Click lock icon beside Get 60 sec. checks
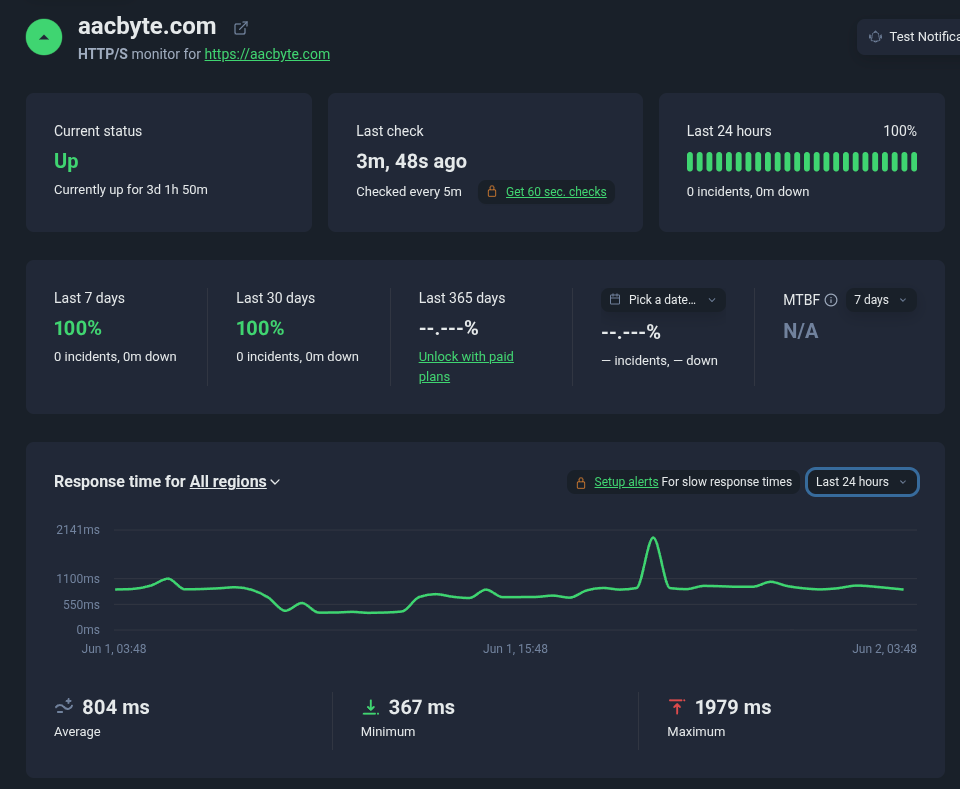The image size is (960, 789). pyautogui.click(x=492, y=192)
